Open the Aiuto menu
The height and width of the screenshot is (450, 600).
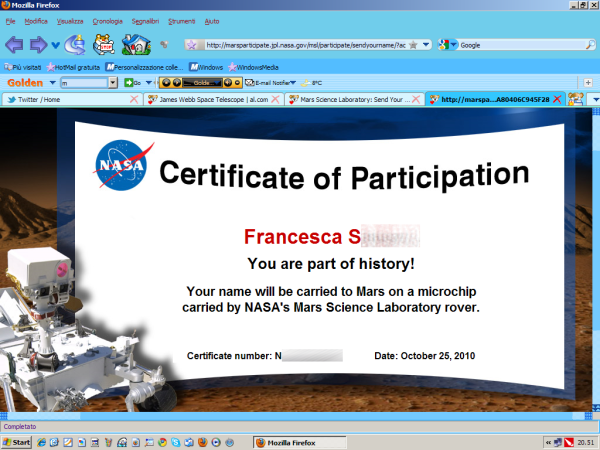coord(212,21)
